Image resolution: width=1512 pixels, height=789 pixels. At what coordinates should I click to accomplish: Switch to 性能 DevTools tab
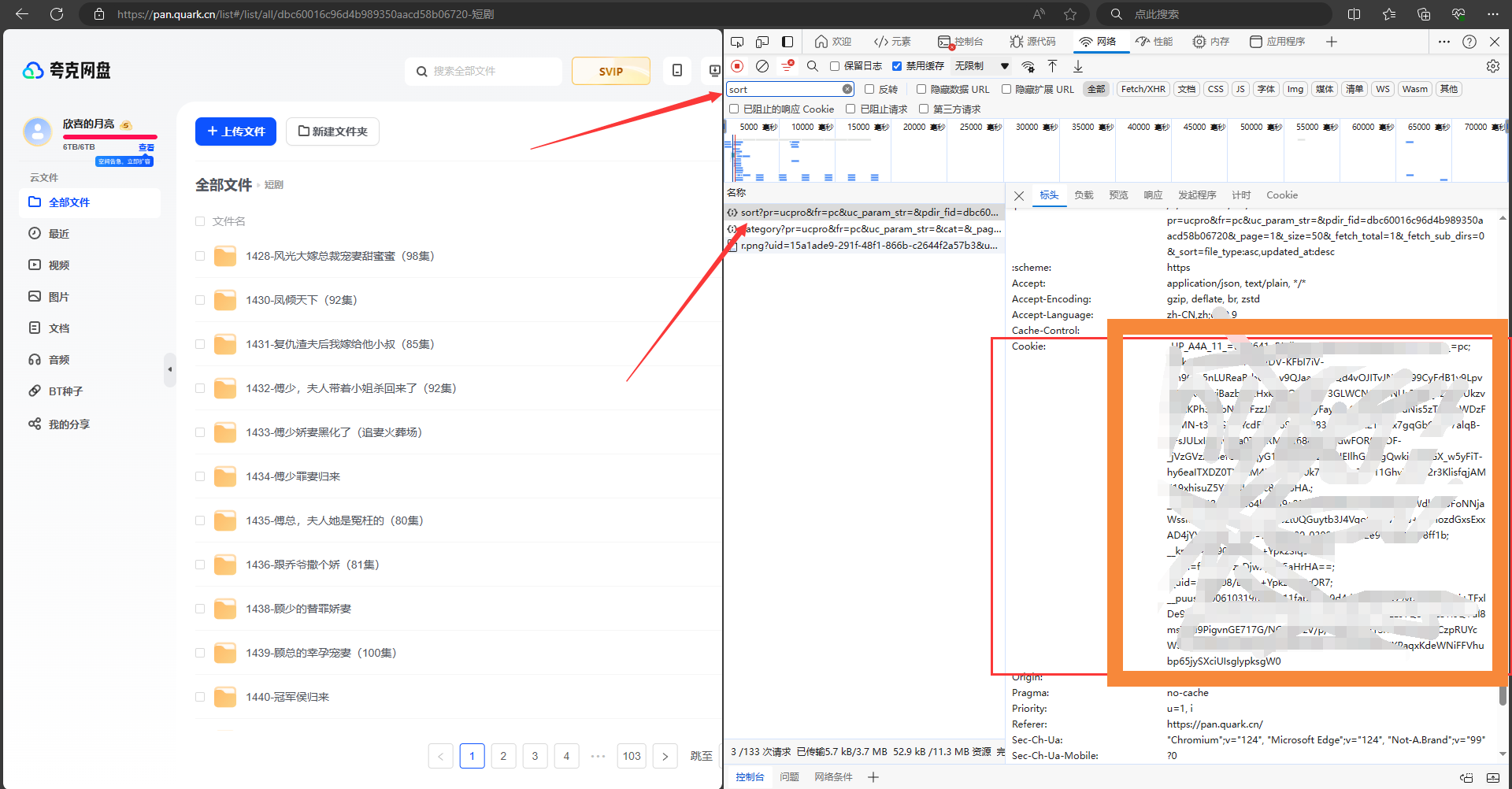(x=1154, y=42)
